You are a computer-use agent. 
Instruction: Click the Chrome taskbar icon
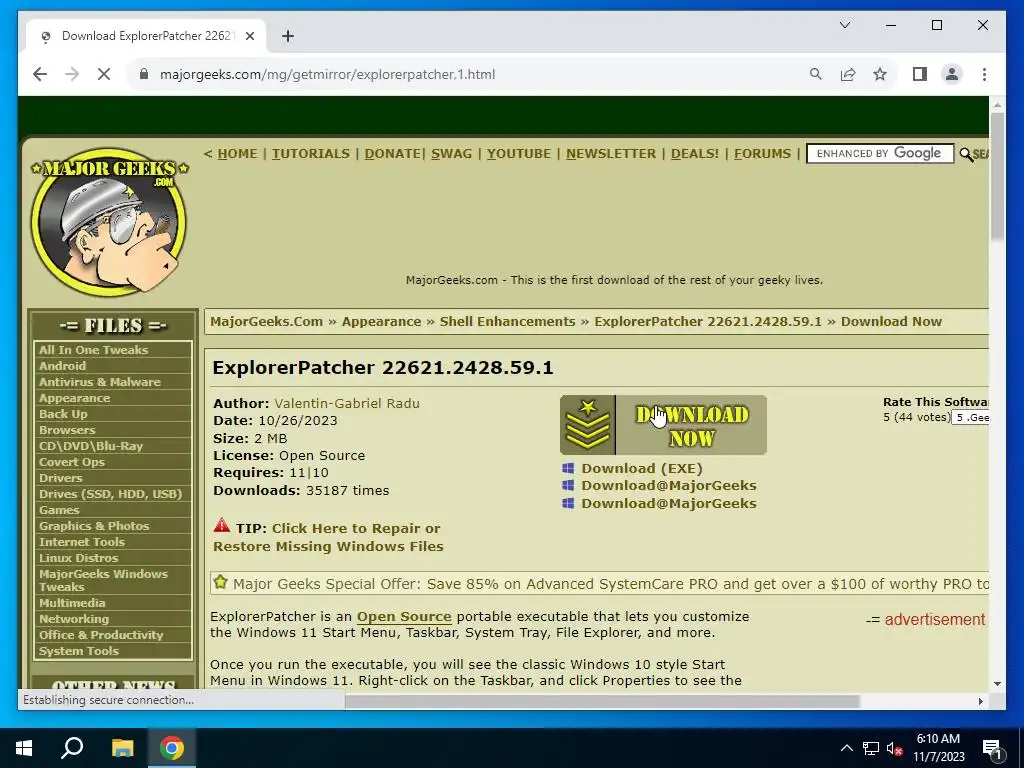click(x=172, y=748)
